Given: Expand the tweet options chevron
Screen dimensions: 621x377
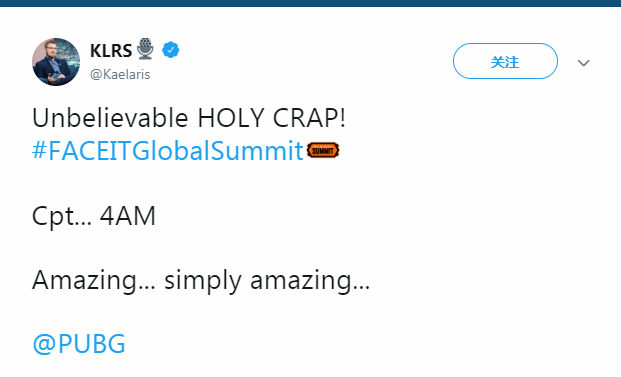Looking at the screenshot, I should pyautogui.click(x=583, y=63).
